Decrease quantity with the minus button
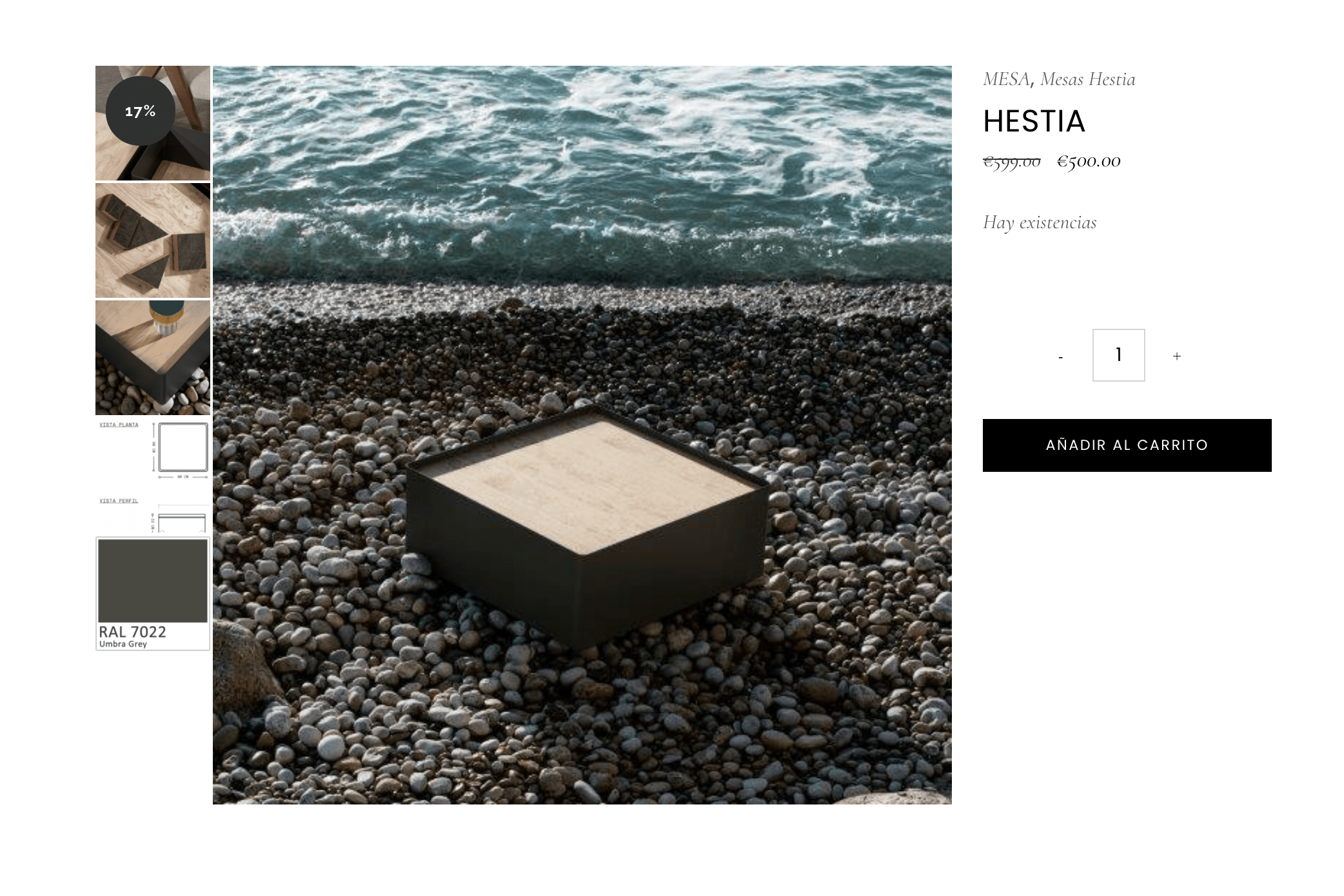 point(1061,356)
